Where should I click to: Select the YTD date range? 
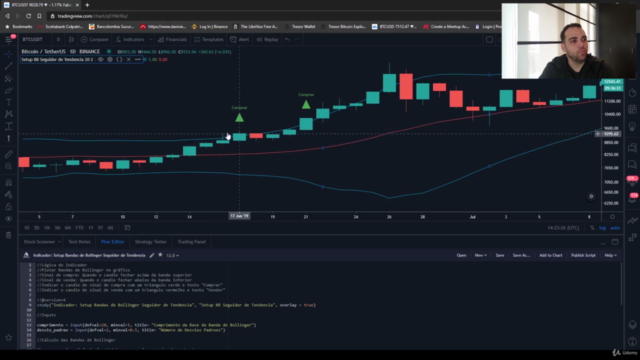tap(79, 228)
